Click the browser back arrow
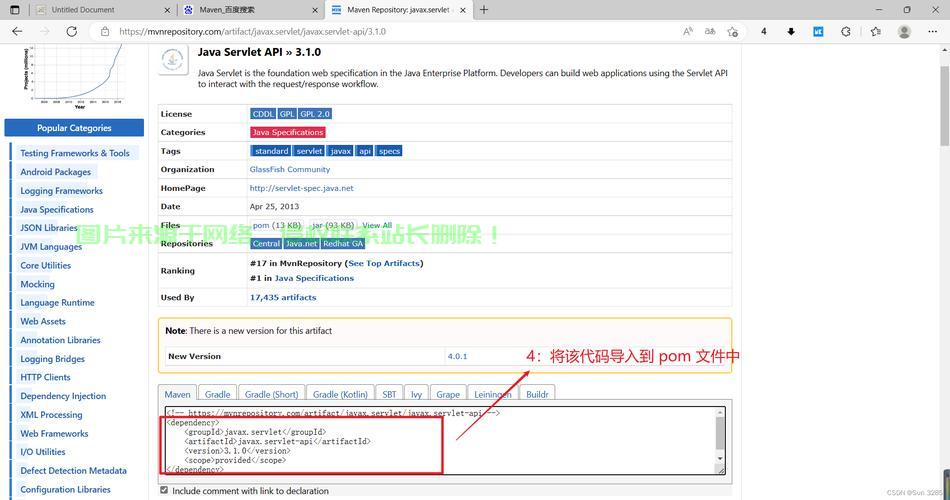This screenshot has height=500, width=950. (x=17, y=32)
